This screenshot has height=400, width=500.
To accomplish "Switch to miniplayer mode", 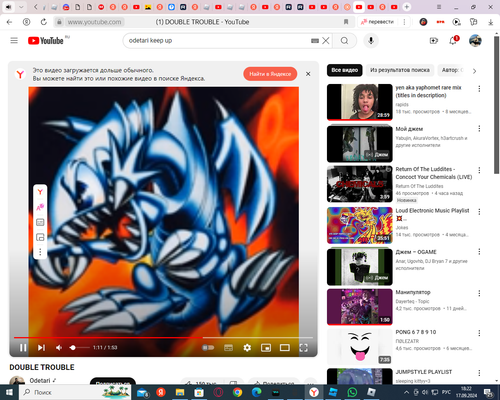I will coord(266,348).
